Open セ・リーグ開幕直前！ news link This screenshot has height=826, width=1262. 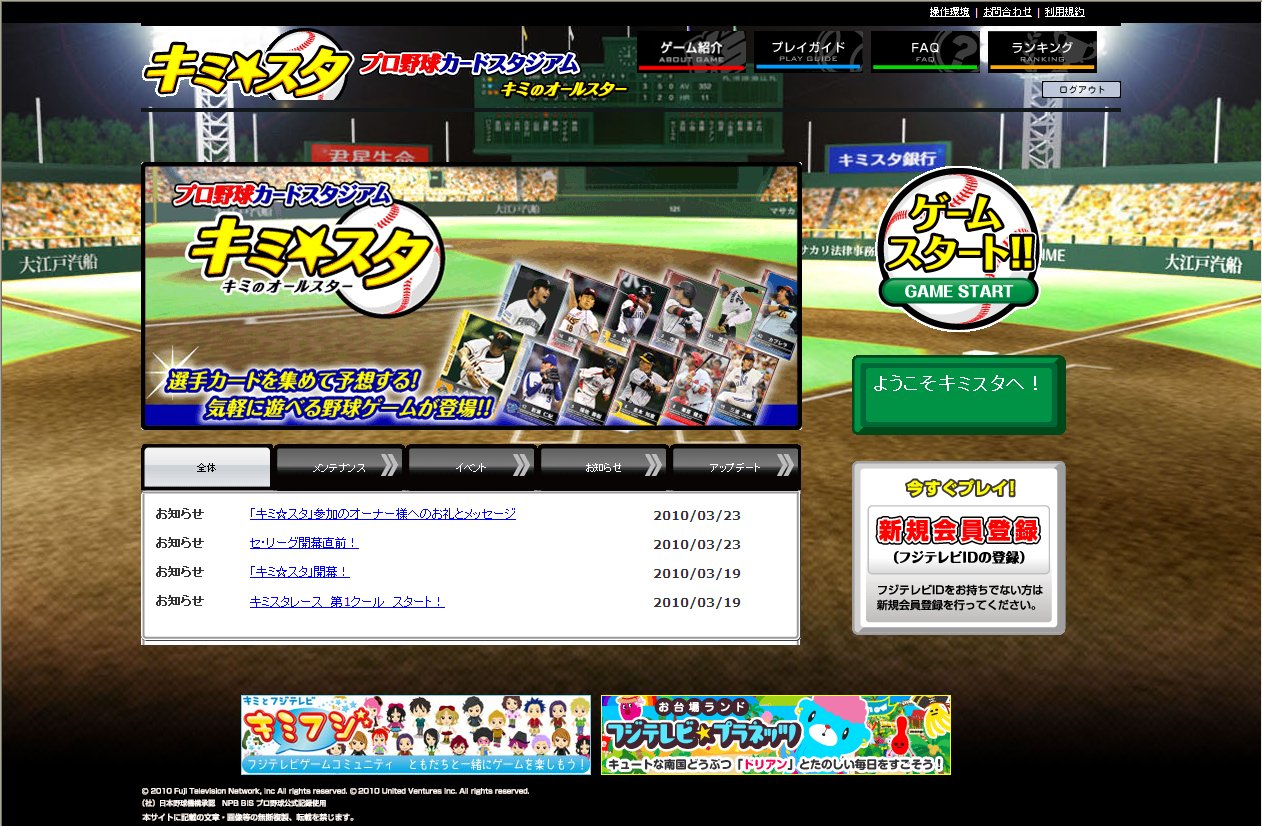coord(304,543)
